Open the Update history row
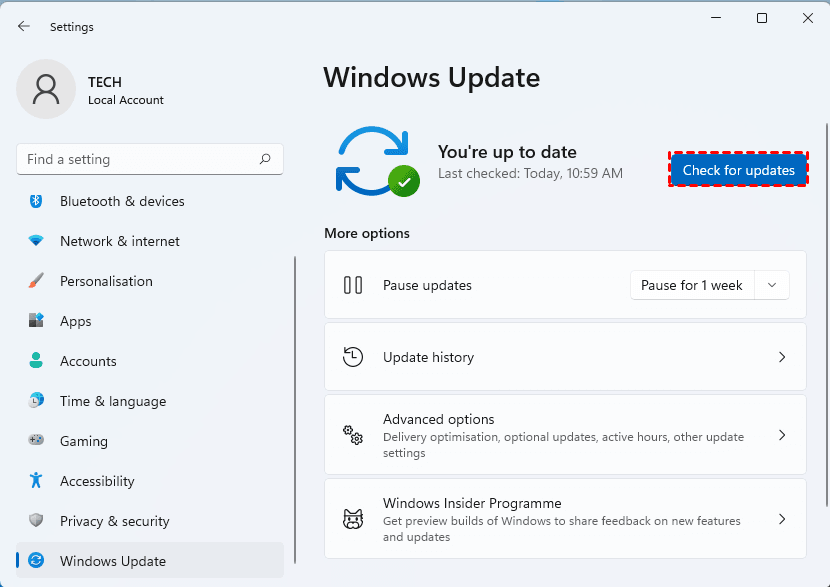 [x=565, y=357]
